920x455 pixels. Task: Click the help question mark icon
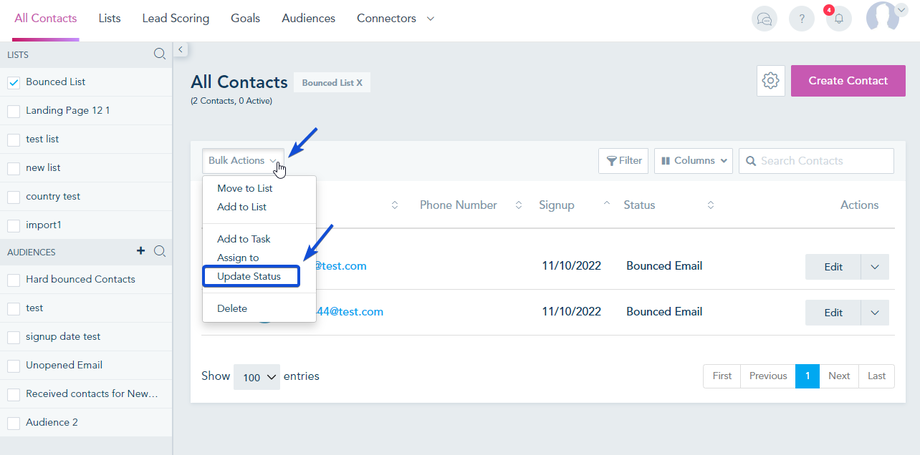(801, 18)
